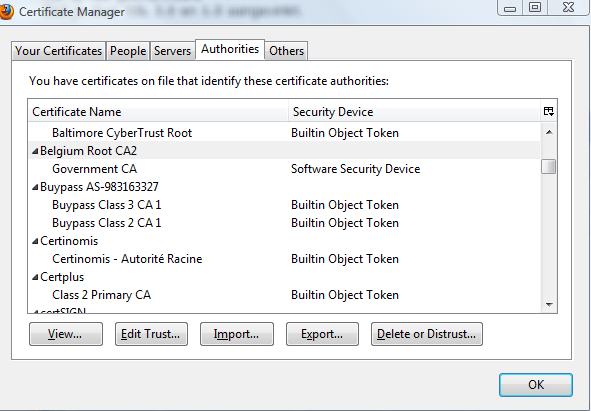Screen dimensions: 591x411
Task: Click the View... button
Action: pyautogui.click(x=66, y=334)
